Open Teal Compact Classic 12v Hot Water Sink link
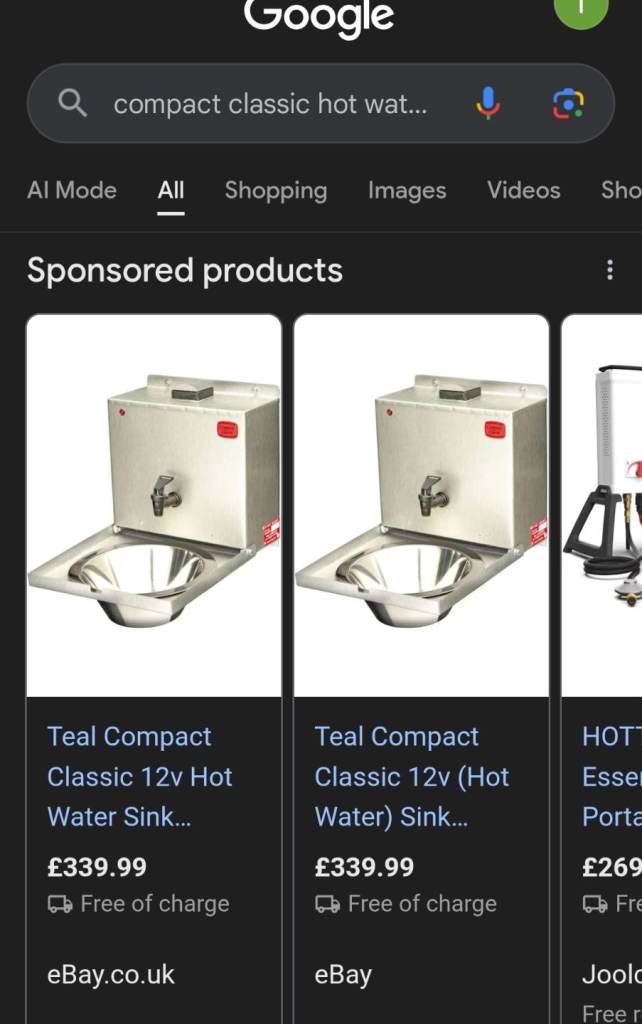The image size is (642, 1024). pyautogui.click(x=140, y=776)
